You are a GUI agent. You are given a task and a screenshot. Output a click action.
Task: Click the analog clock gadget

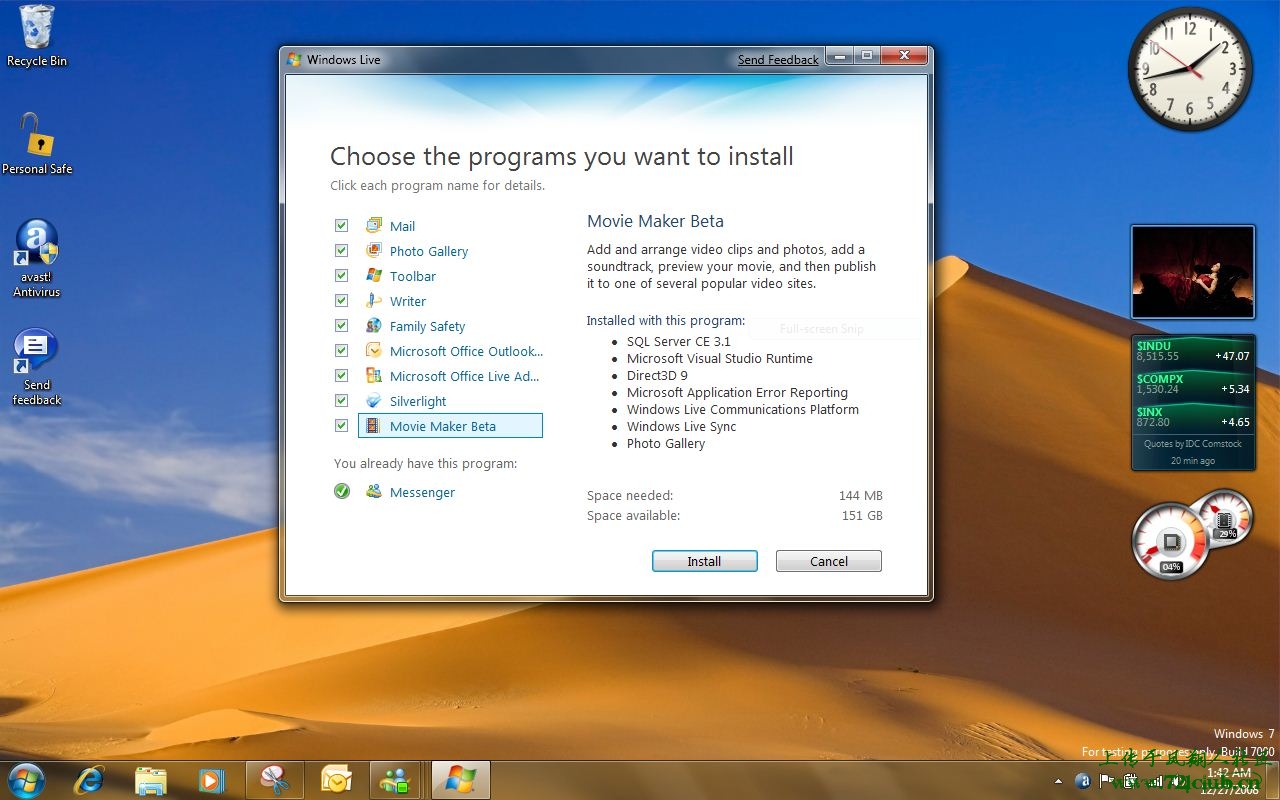click(x=1190, y=69)
